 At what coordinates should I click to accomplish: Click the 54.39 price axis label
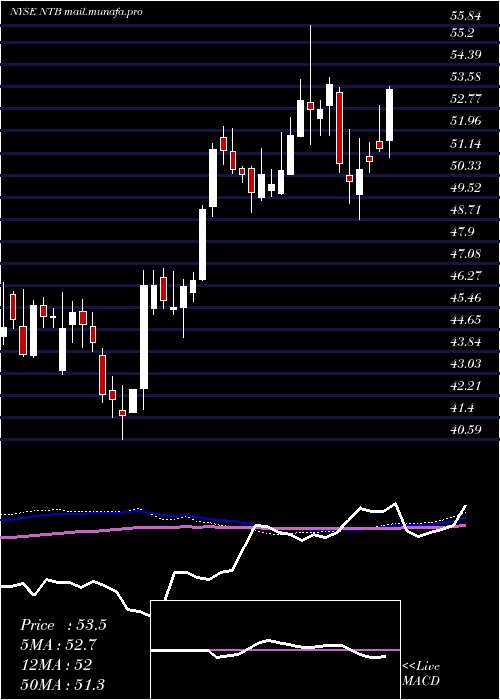[466, 55]
